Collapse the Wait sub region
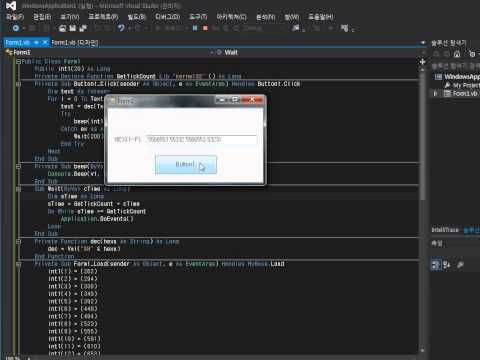 [x=18, y=189]
